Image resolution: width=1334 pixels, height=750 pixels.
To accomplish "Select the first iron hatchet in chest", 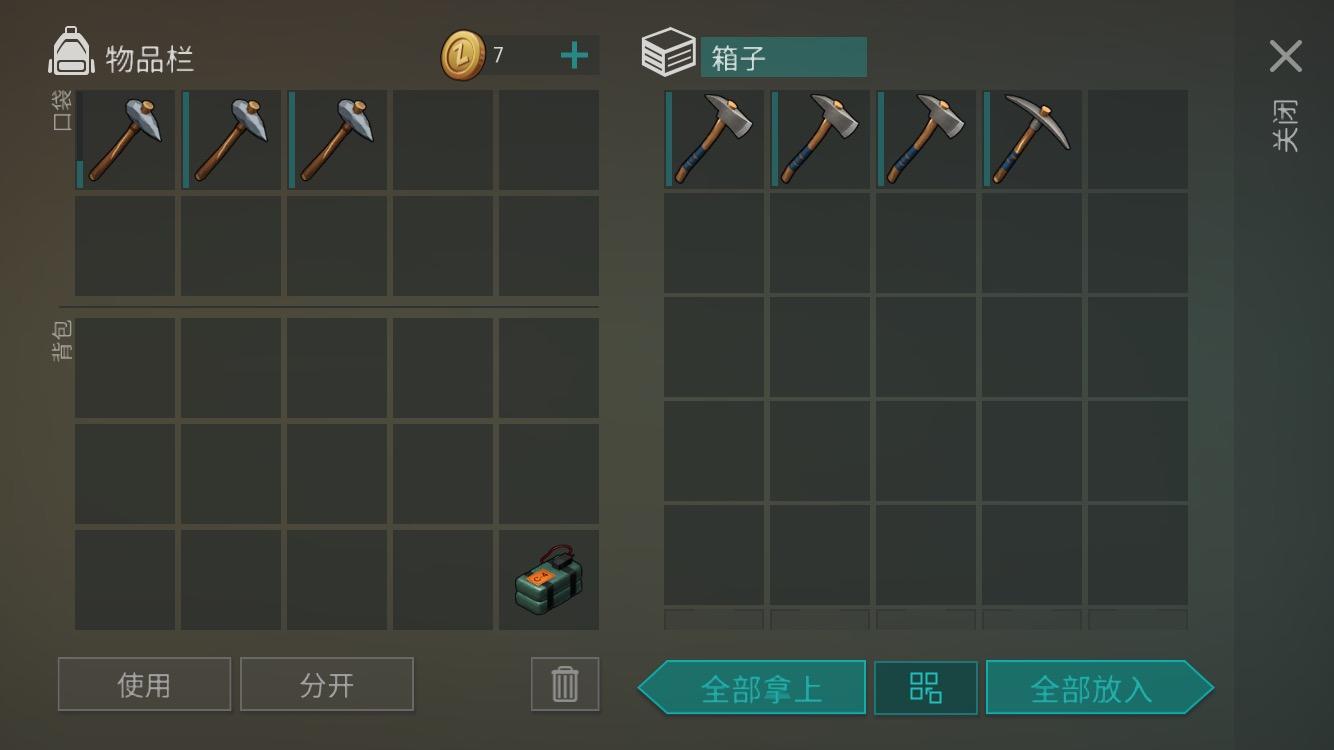I will (x=714, y=140).
